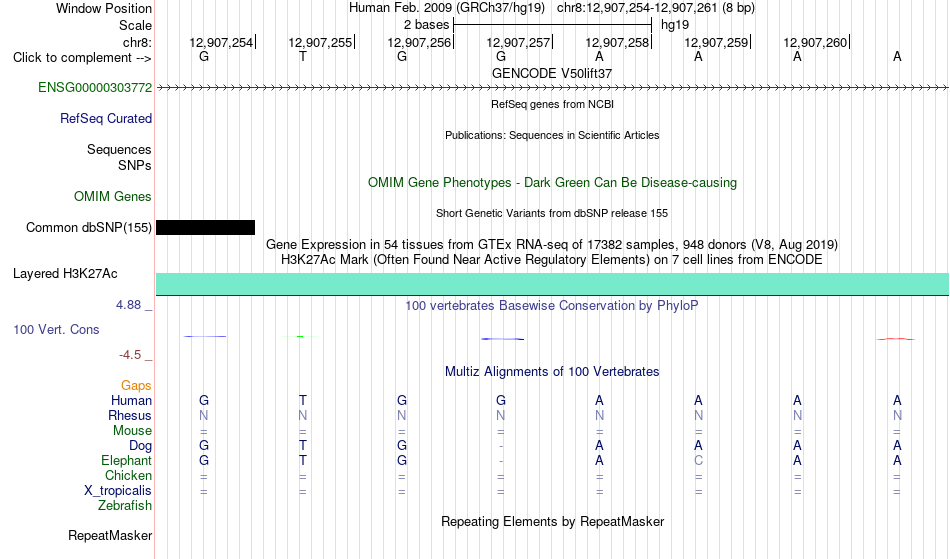Image resolution: width=950 pixels, height=559 pixels.
Task: Click the T base in the reference sequence row
Action: (x=303, y=57)
